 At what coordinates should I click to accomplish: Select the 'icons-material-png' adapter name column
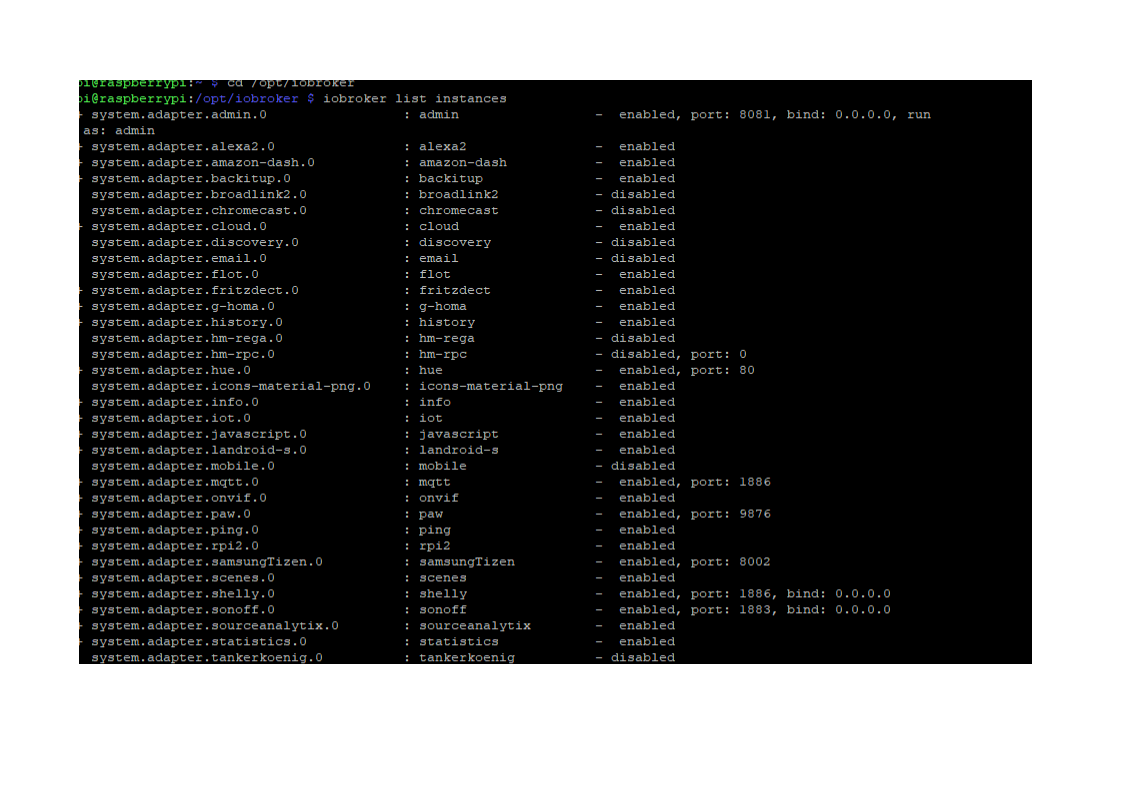pos(491,386)
